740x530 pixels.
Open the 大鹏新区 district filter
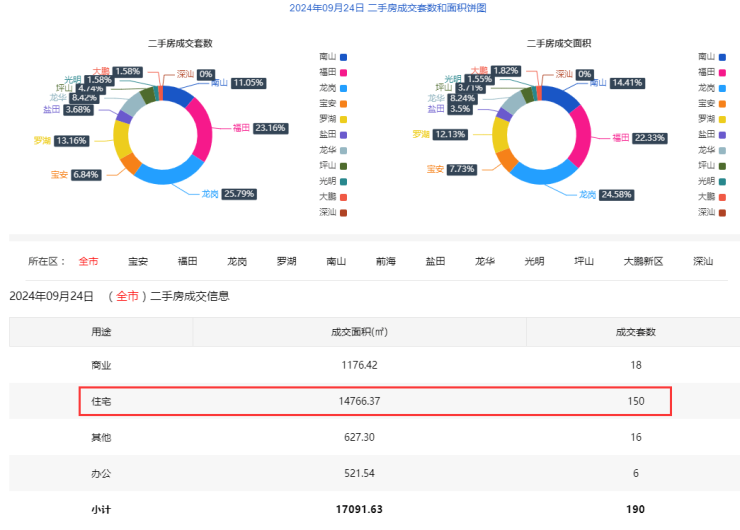(x=643, y=261)
